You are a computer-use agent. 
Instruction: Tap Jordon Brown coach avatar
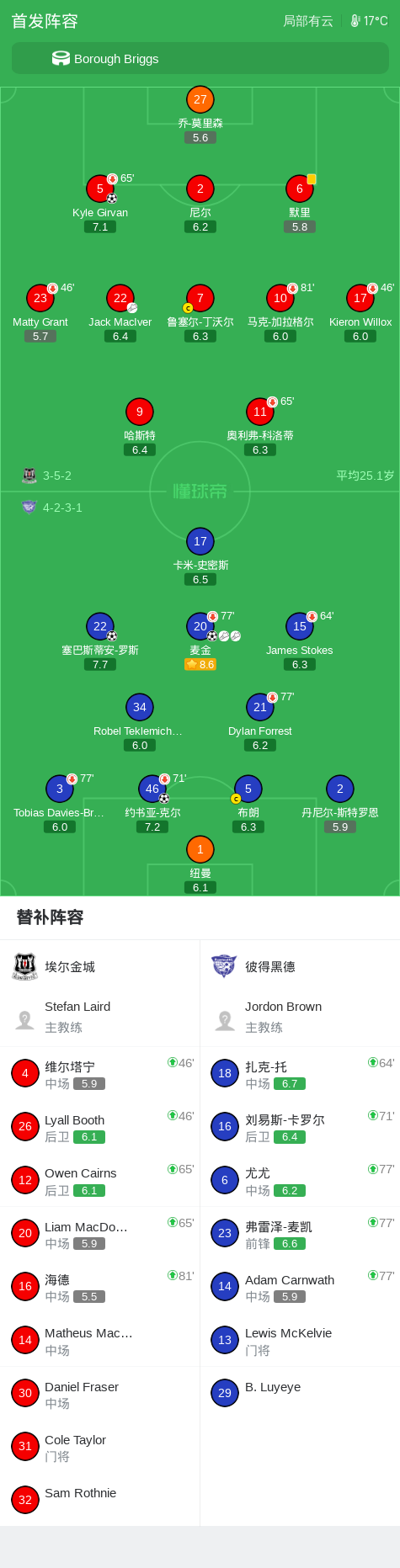[x=225, y=1020]
